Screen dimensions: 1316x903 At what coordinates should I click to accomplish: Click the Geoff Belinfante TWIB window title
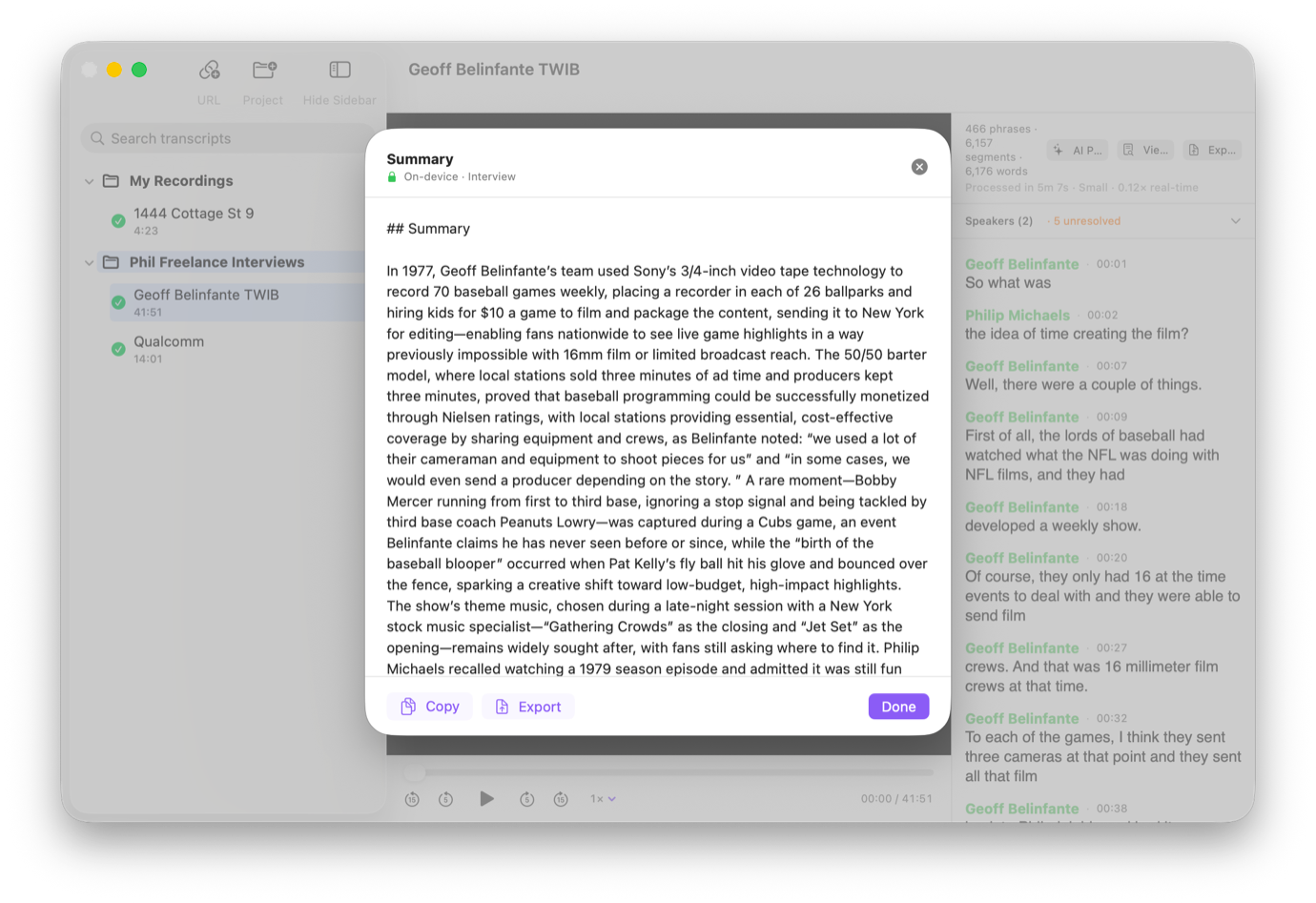(x=494, y=70)
